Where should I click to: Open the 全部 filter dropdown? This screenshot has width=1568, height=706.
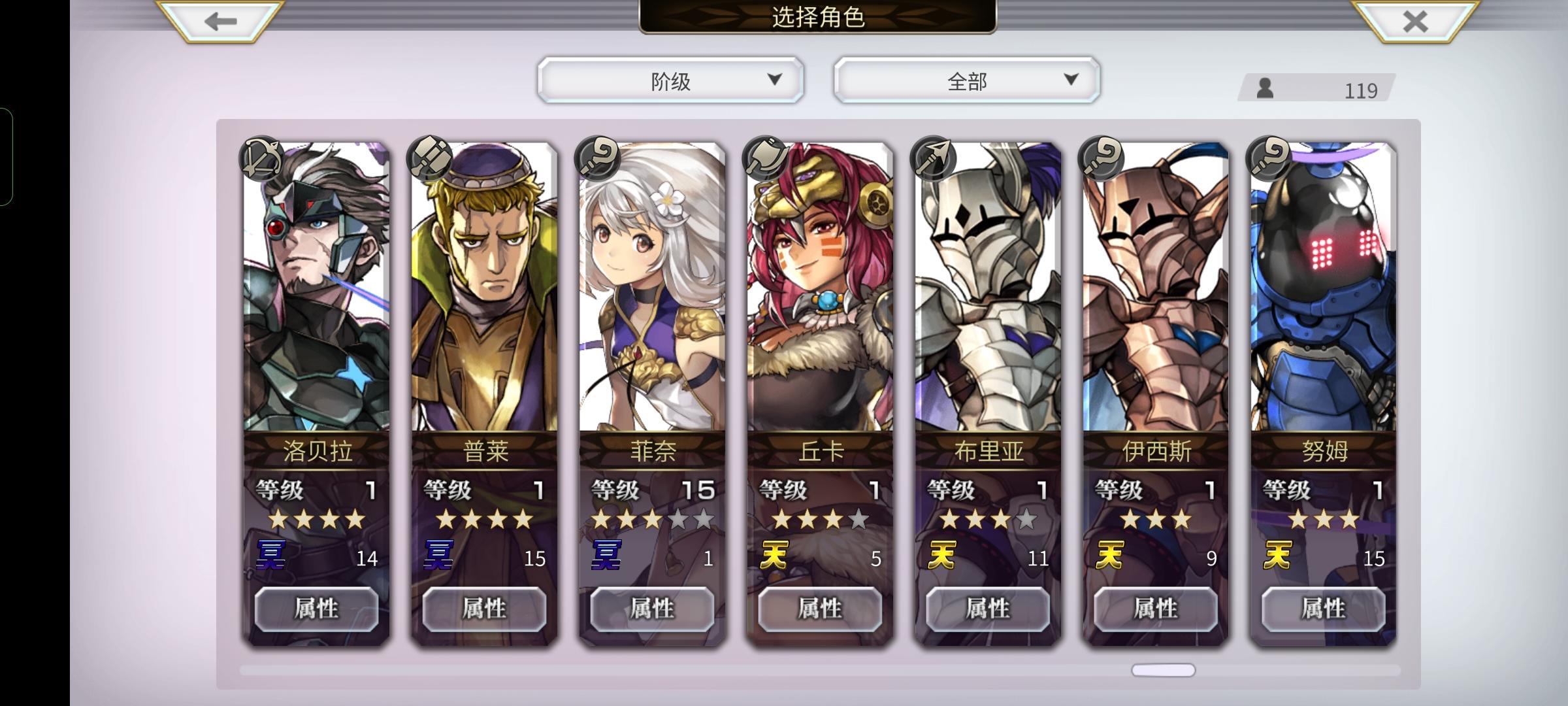[x=967, y=80]
